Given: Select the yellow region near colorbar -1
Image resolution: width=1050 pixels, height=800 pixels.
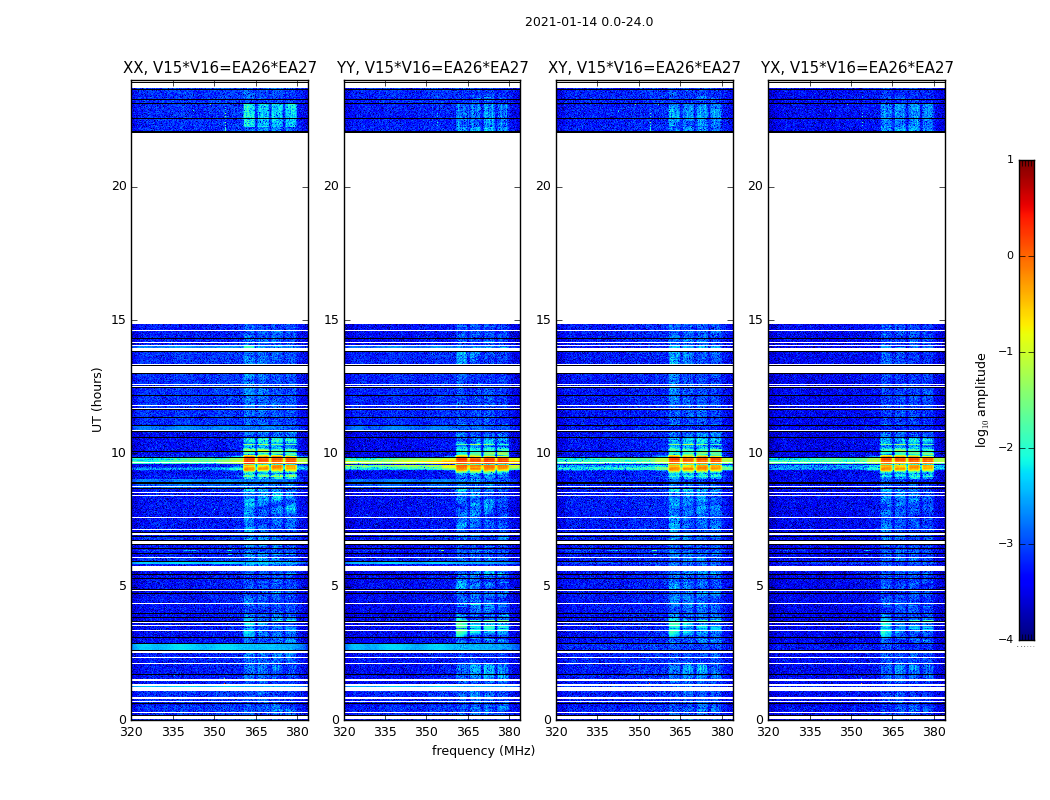Looking at the screenshot, I should pyautogui.click(x=1027, y=343).
